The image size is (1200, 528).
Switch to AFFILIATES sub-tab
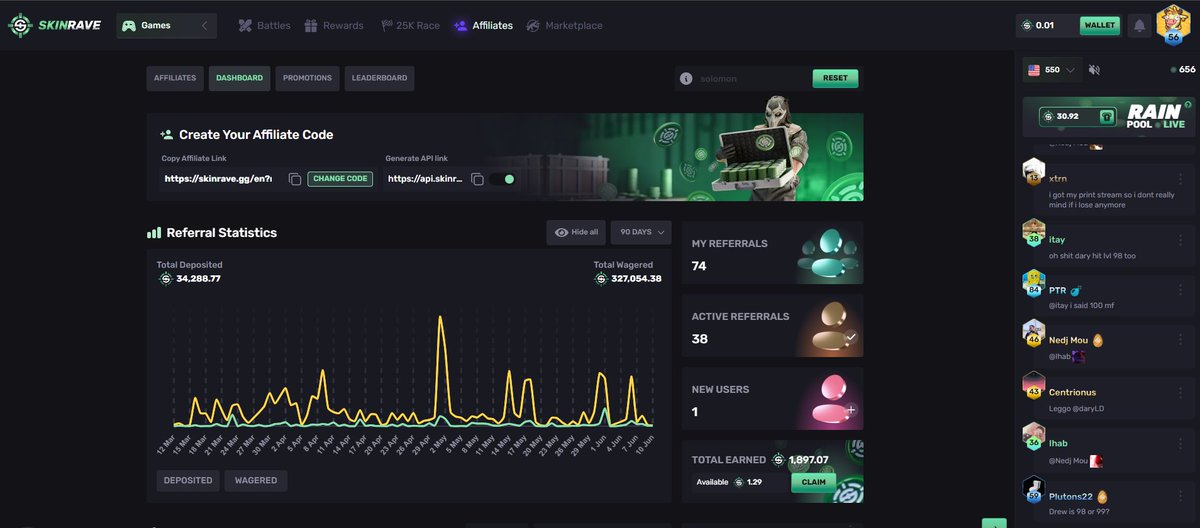[x=175, y=78]
